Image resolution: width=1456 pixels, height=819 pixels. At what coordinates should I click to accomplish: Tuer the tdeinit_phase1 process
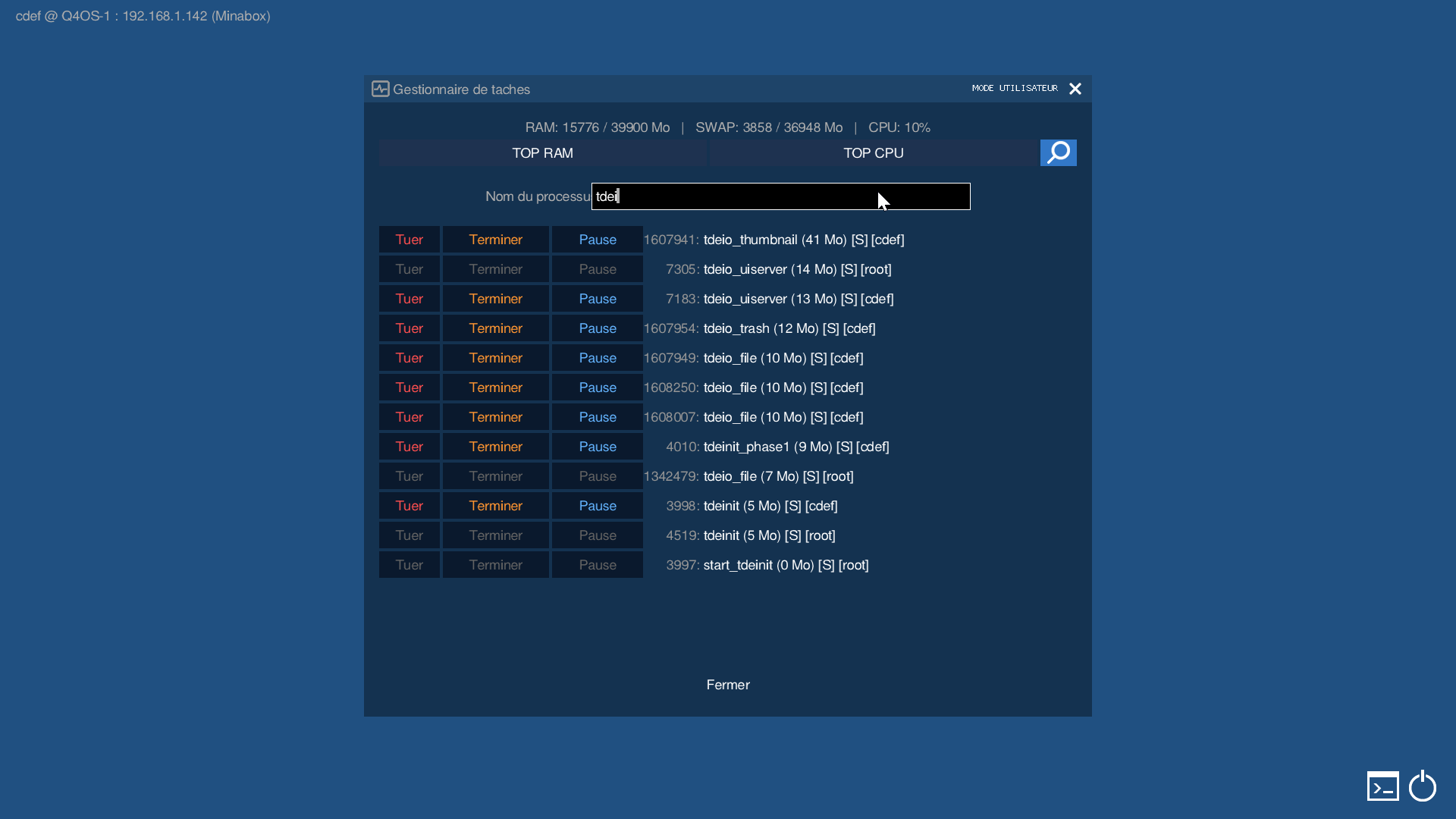click(x=409, y=447)
